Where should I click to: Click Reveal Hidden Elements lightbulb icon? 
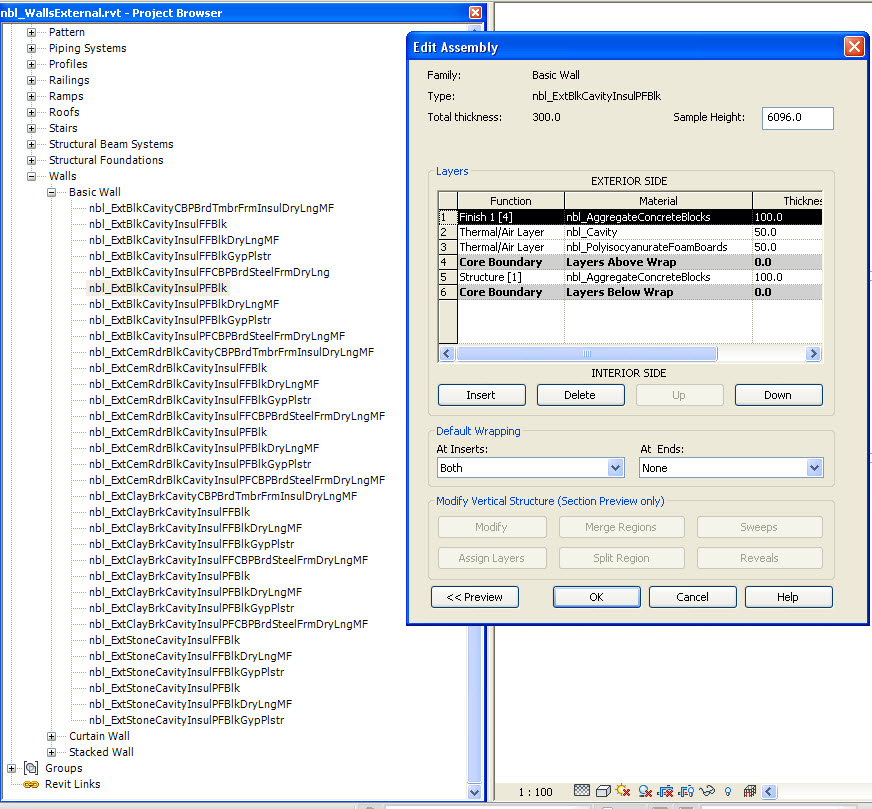pyautogui.click(x=728, y=791)
